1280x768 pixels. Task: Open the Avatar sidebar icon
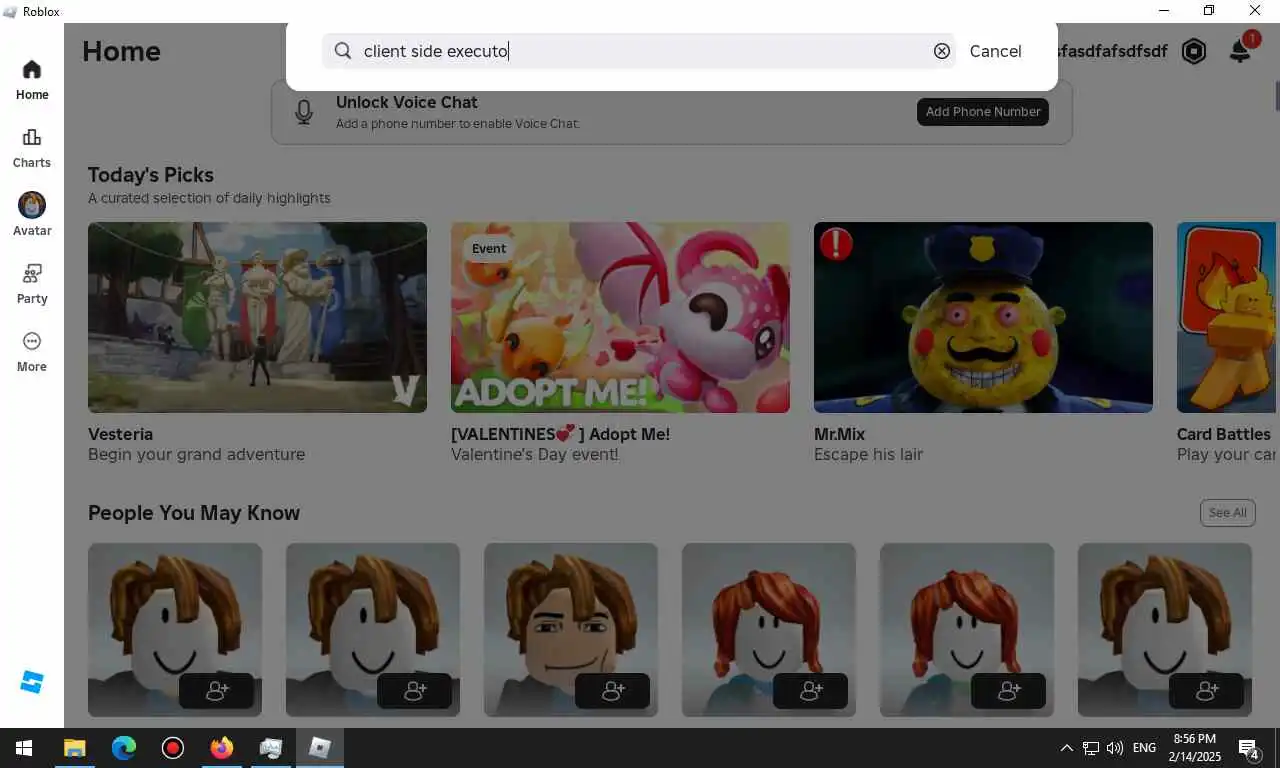click(32, 215)
